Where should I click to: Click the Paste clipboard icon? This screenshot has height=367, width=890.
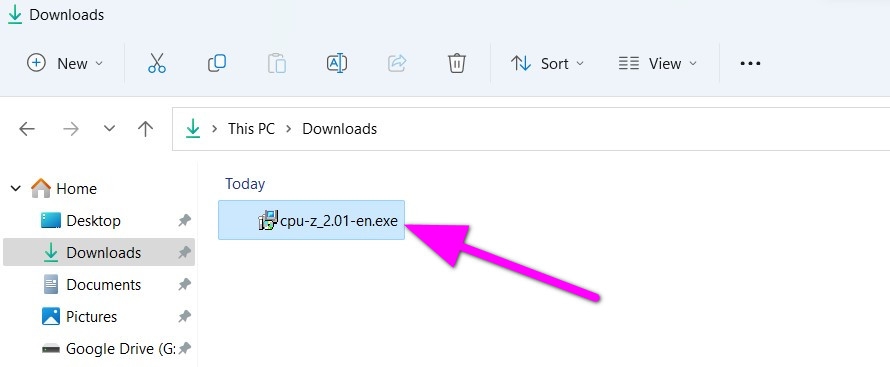coord(277,63)
